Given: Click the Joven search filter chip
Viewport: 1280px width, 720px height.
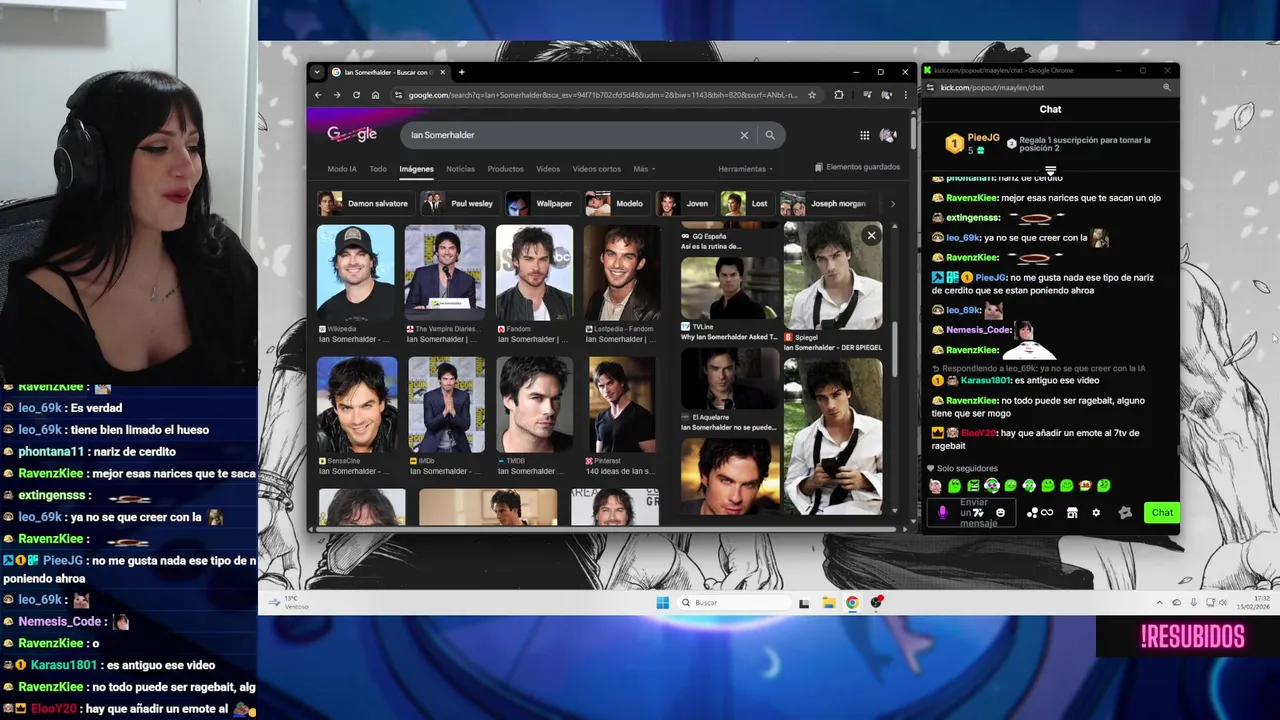Looking at the screenshot, I should tap(685, 204).
